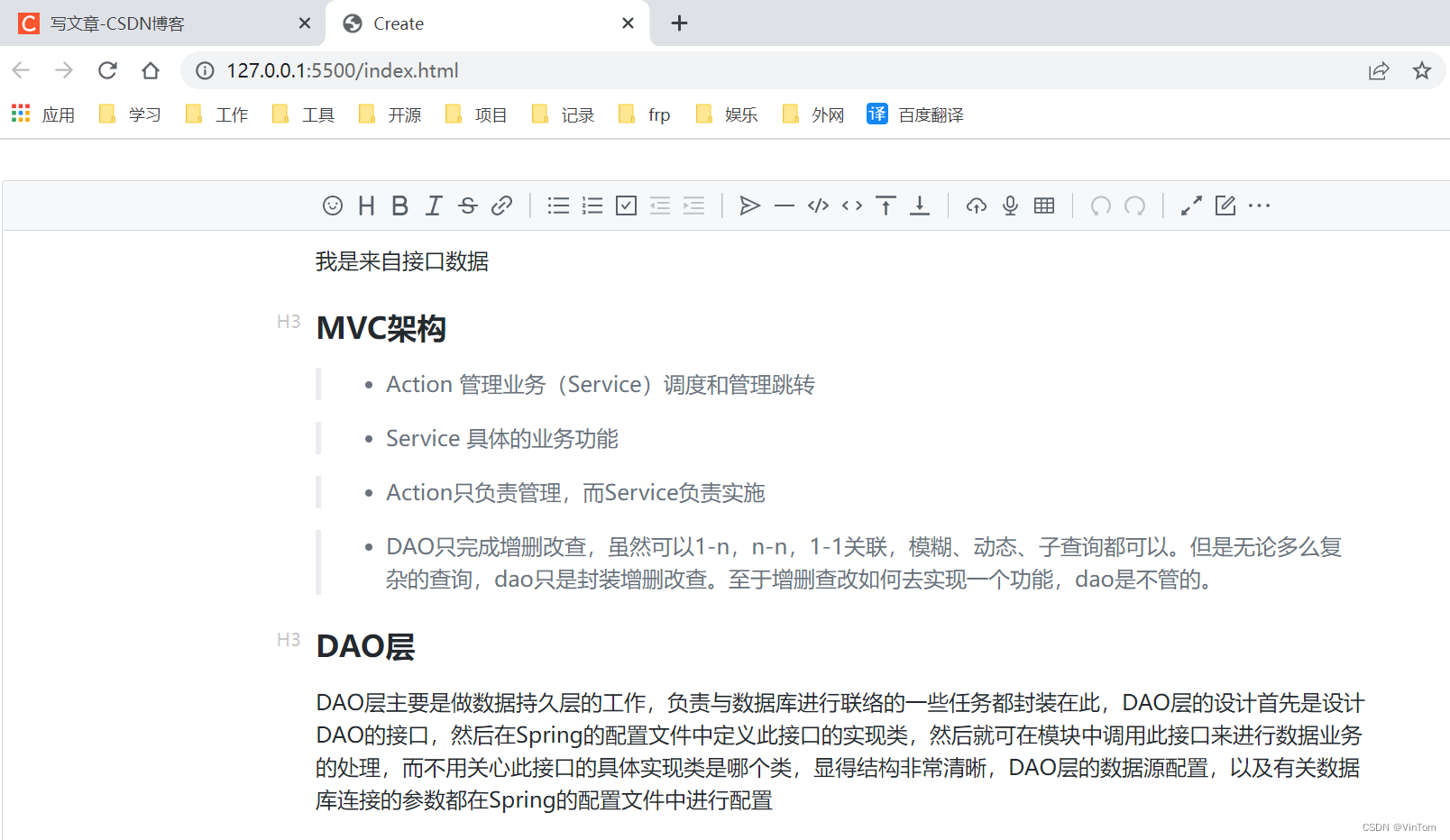Viewport: 1450px width, 840px height.
Task: Bookmark this page with the star
Action: [1422, 70]
